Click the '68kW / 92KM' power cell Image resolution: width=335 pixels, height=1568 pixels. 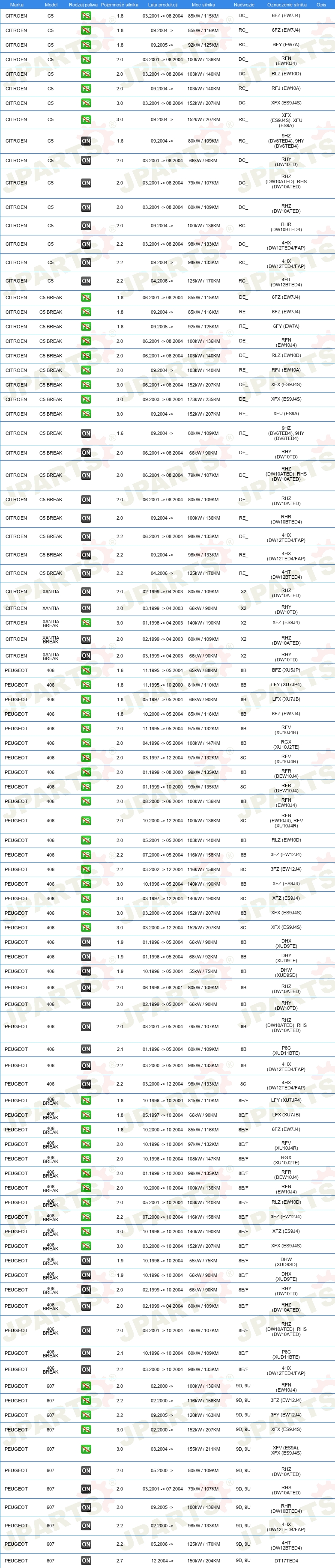(203, 957)
